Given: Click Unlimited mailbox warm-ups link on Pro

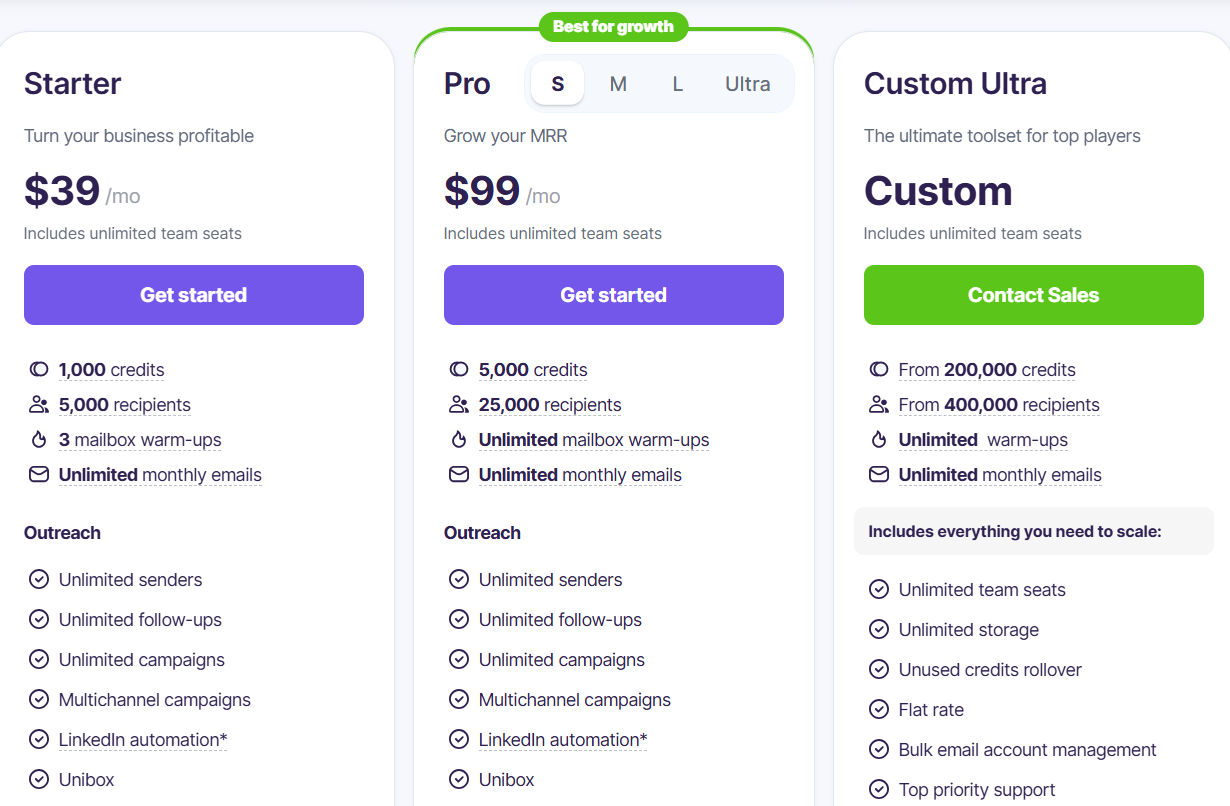Looking at the screenshot, I should 594,439.
